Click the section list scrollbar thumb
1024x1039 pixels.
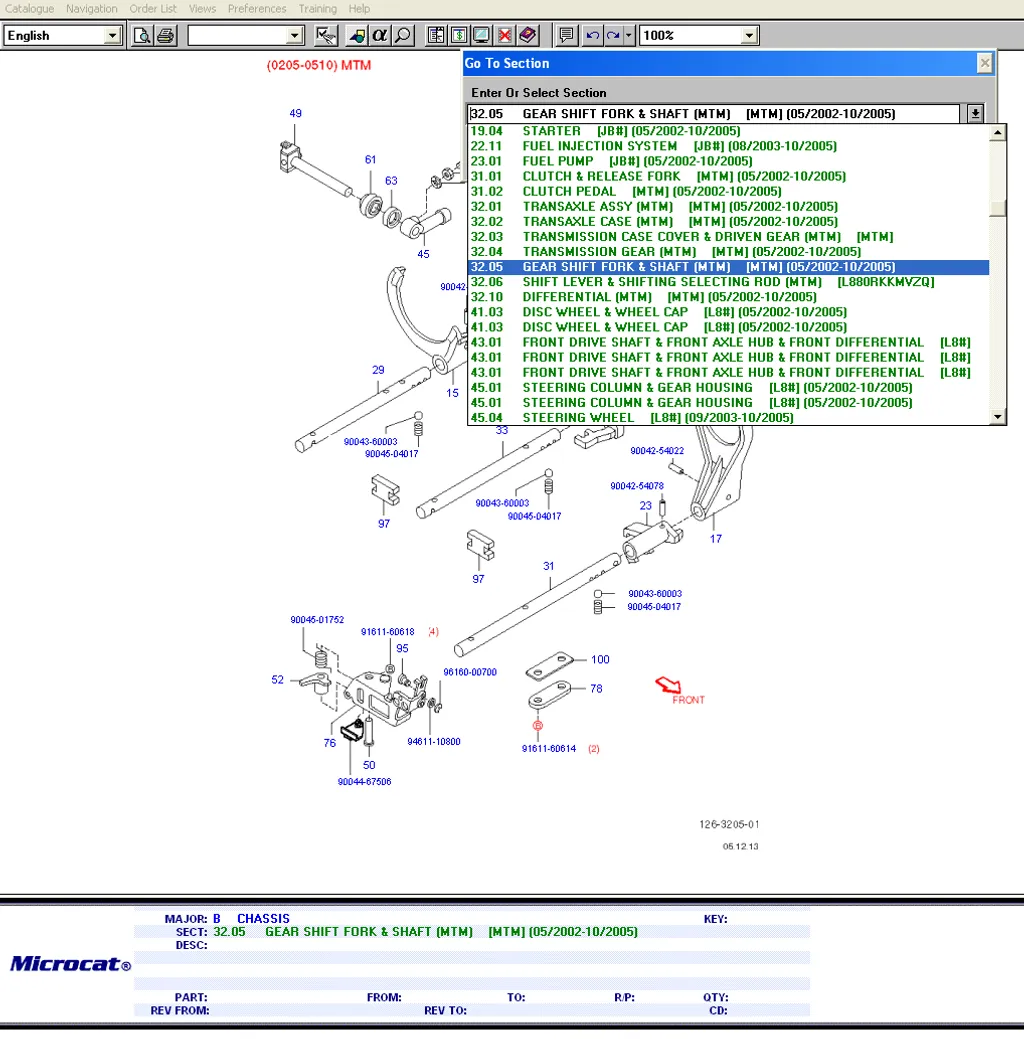(997, 207)
